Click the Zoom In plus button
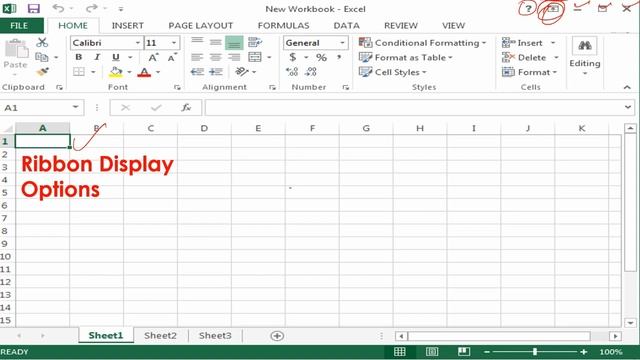Image resolution: width=640 pixels, height=360 pixels. tap(584, 351)
